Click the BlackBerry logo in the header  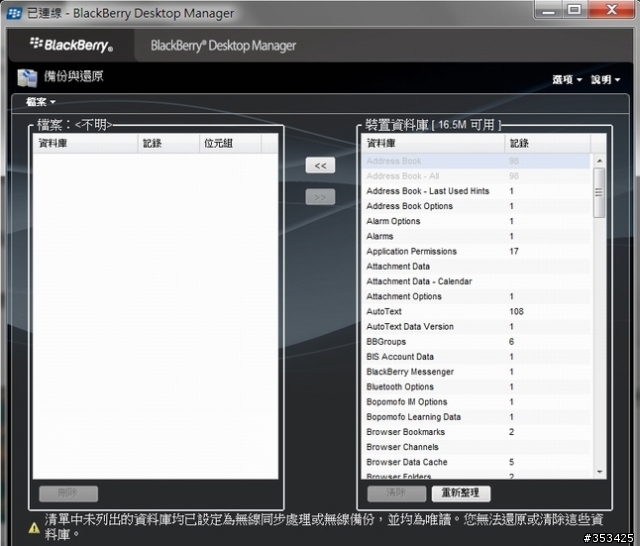click(71, 44)
